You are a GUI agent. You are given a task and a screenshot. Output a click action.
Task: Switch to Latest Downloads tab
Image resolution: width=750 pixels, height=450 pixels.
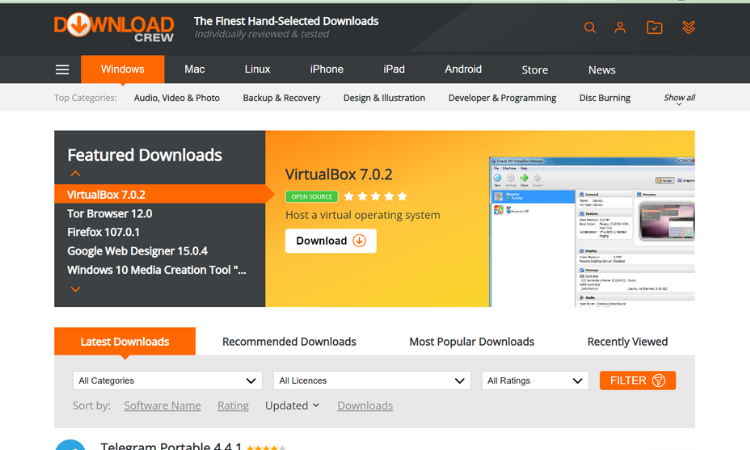coord(124,341)
